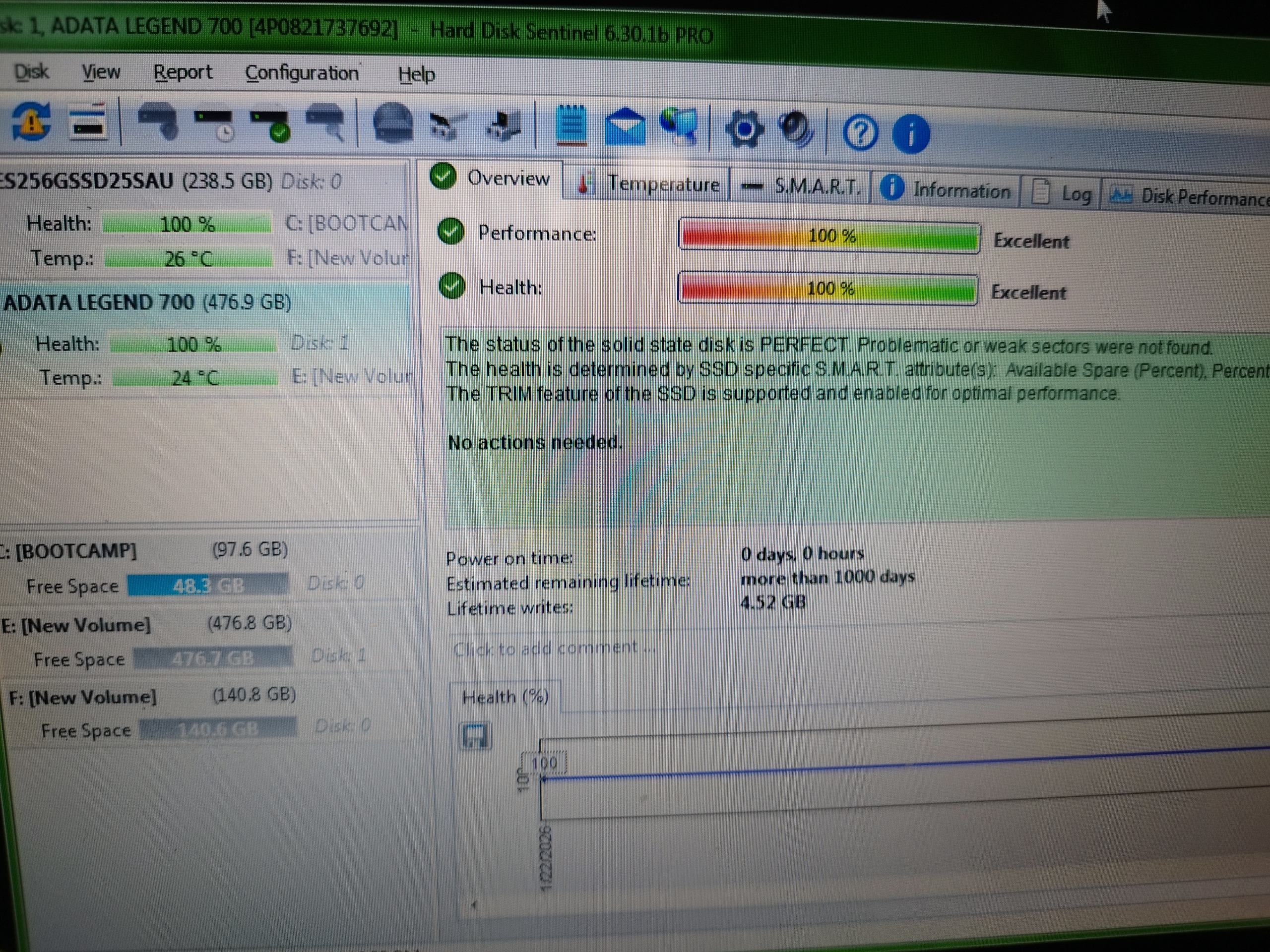The height and width of the screenshot is (952, 1270).
Task: Click the speaker sound alert icon
Action: 795,130
